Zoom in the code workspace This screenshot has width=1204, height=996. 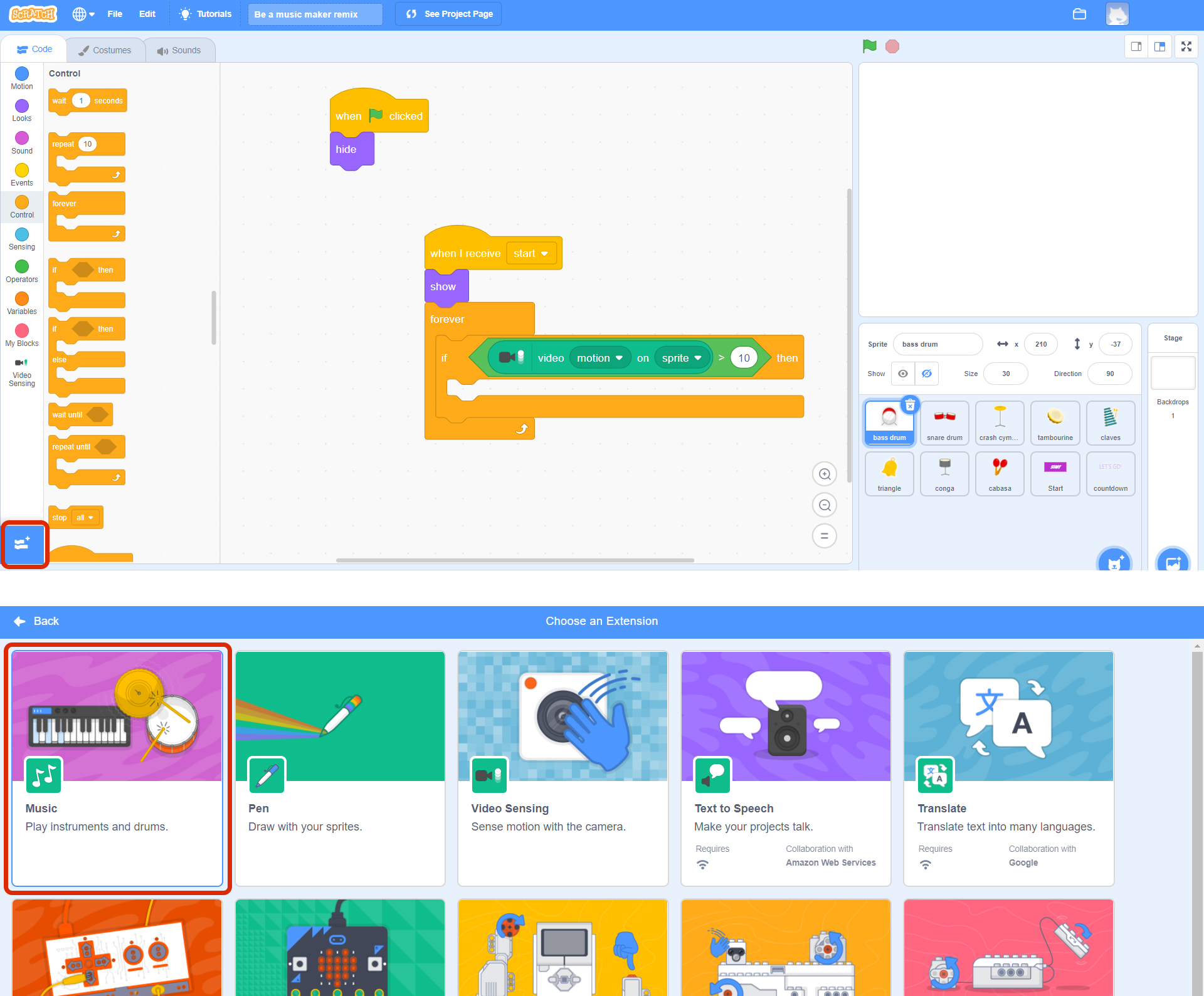click(825, 474)
